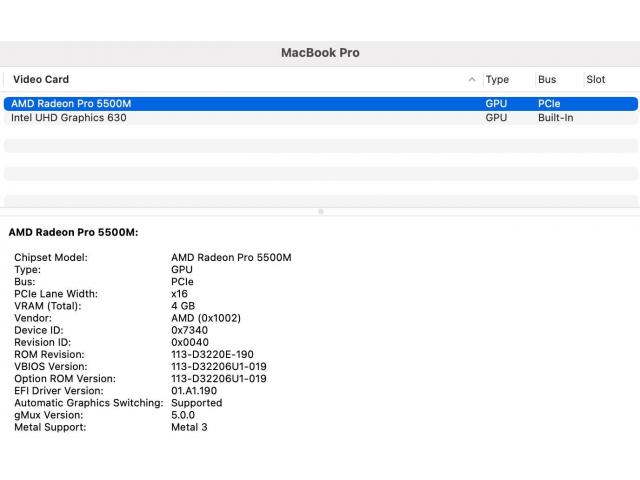Click the Metal Support value Metal 3
Viewport: 640px width, 480px height.
pos(189,427)
